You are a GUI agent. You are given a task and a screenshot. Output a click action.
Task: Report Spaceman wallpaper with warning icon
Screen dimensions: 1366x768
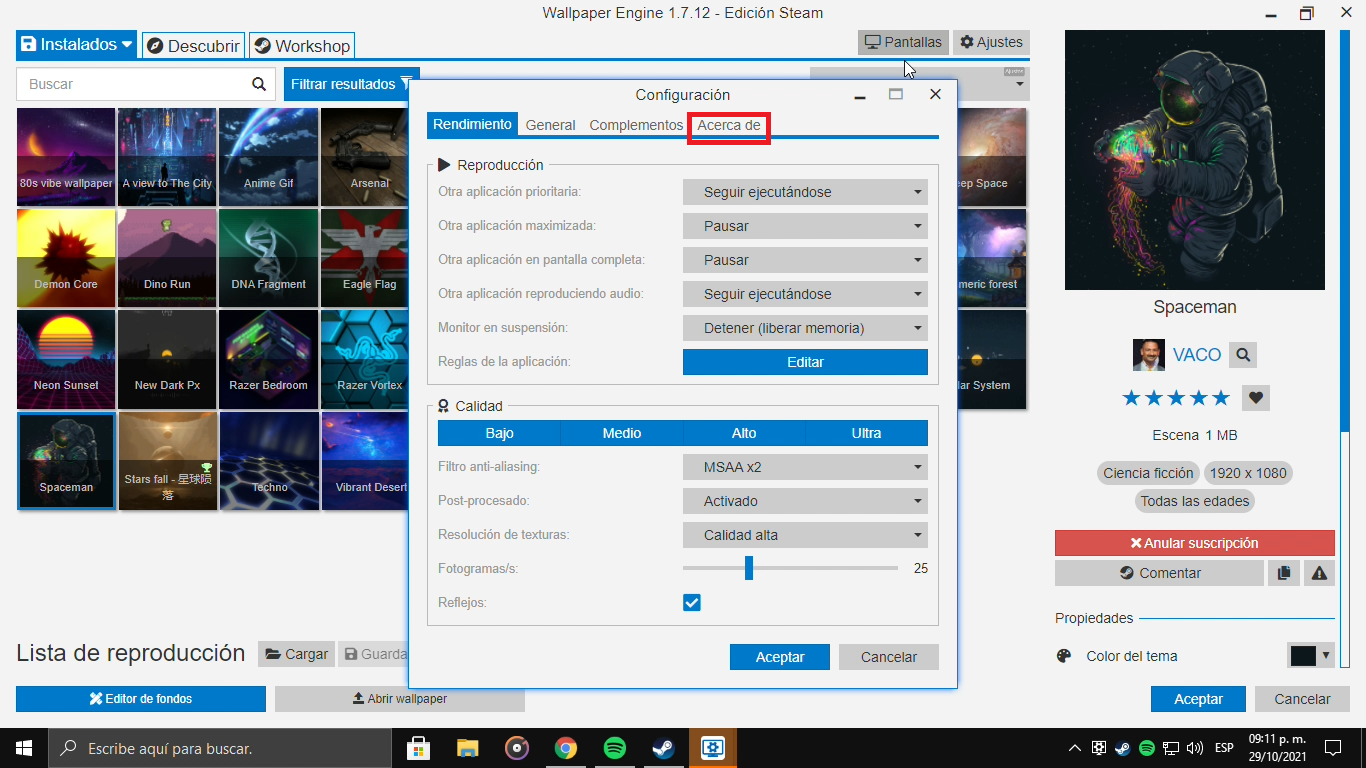(x=1319, y=573)
